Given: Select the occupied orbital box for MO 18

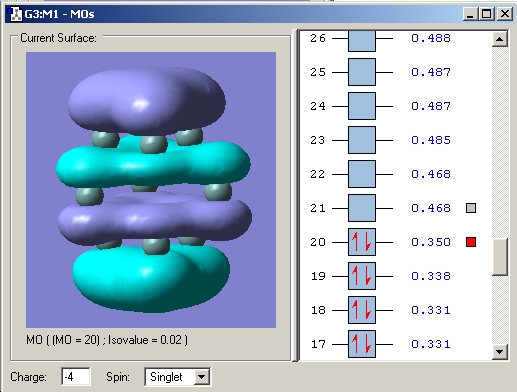Looking at the screenshot, I should click(x=362, y=310).
